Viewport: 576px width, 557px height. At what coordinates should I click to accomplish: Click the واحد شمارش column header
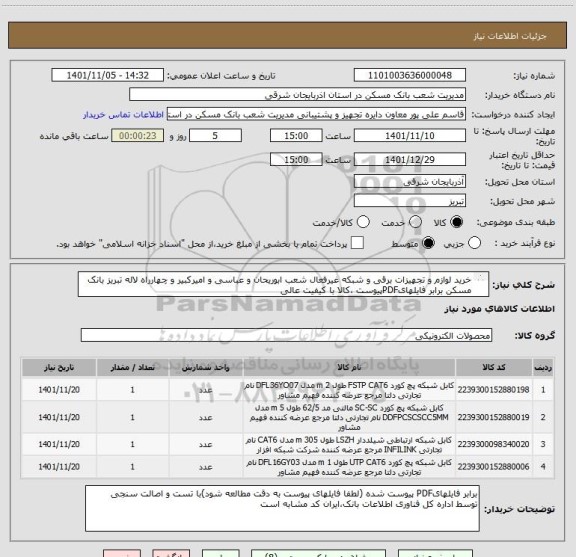click(x=206, y=367)
